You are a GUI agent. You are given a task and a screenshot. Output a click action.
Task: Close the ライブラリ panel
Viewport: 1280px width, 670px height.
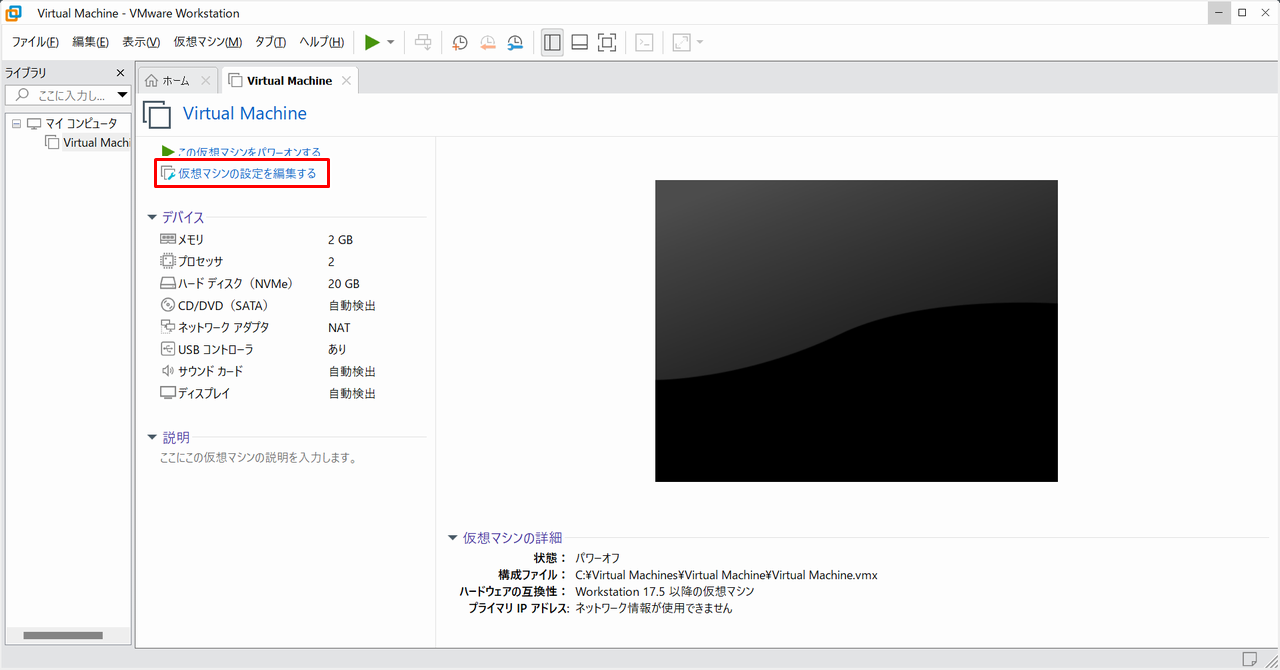[120, 73]
